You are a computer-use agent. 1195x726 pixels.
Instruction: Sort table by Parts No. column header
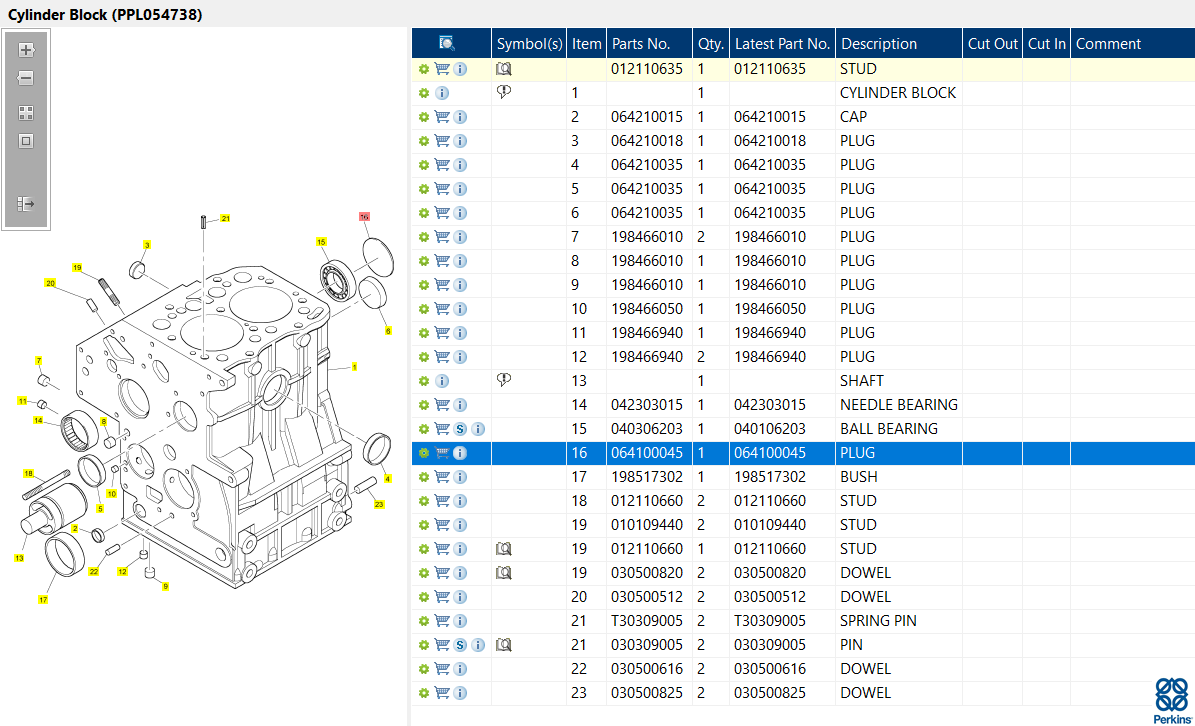point(641,44)
